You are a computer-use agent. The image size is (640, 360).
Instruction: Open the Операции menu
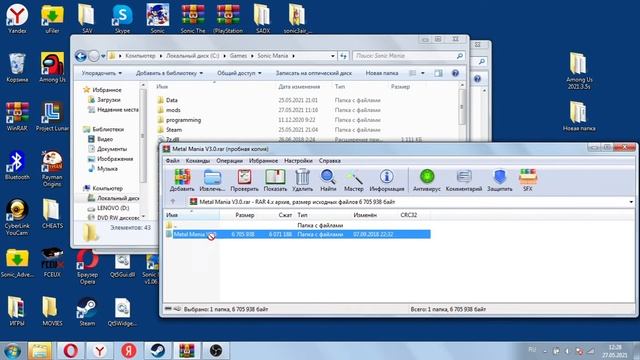coord(229,161)
